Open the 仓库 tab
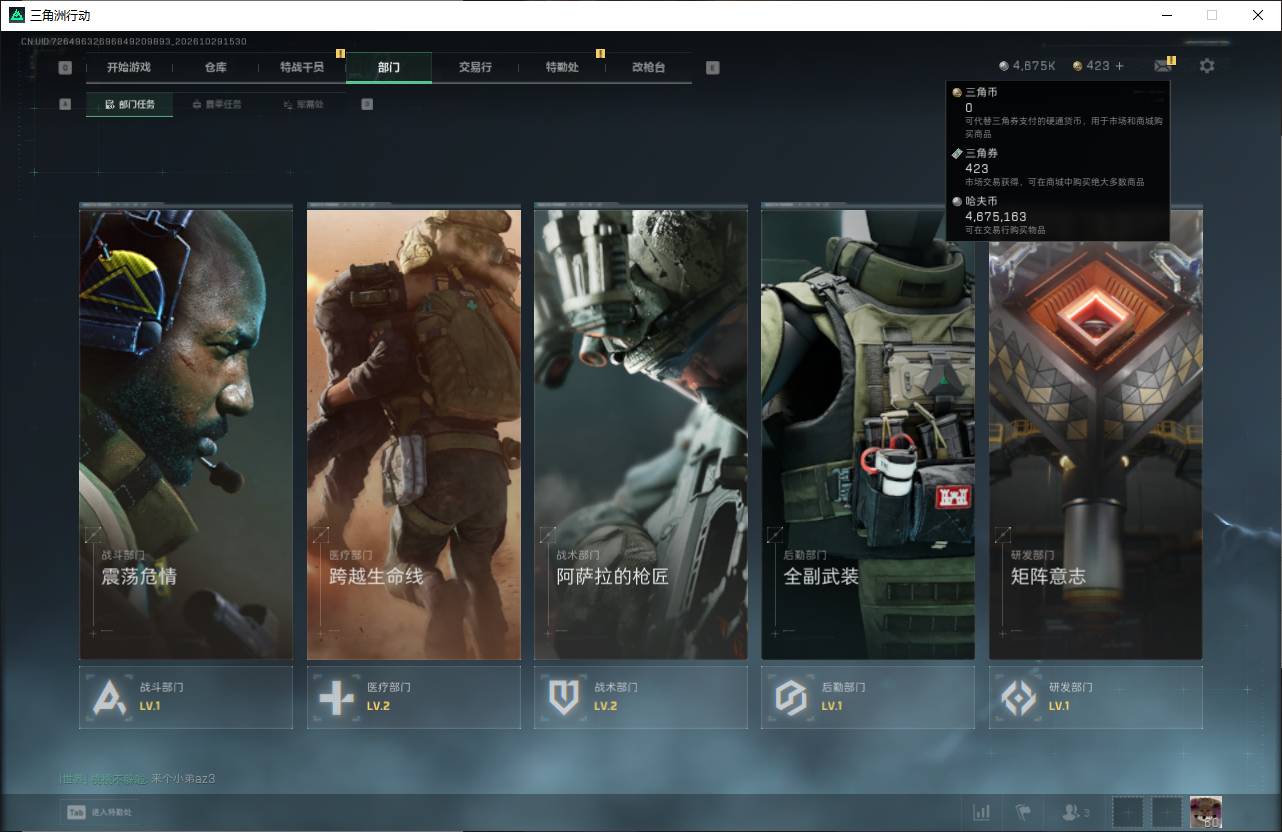The height and width of the screenshot is (832, 1282). (x=215, y=67)
